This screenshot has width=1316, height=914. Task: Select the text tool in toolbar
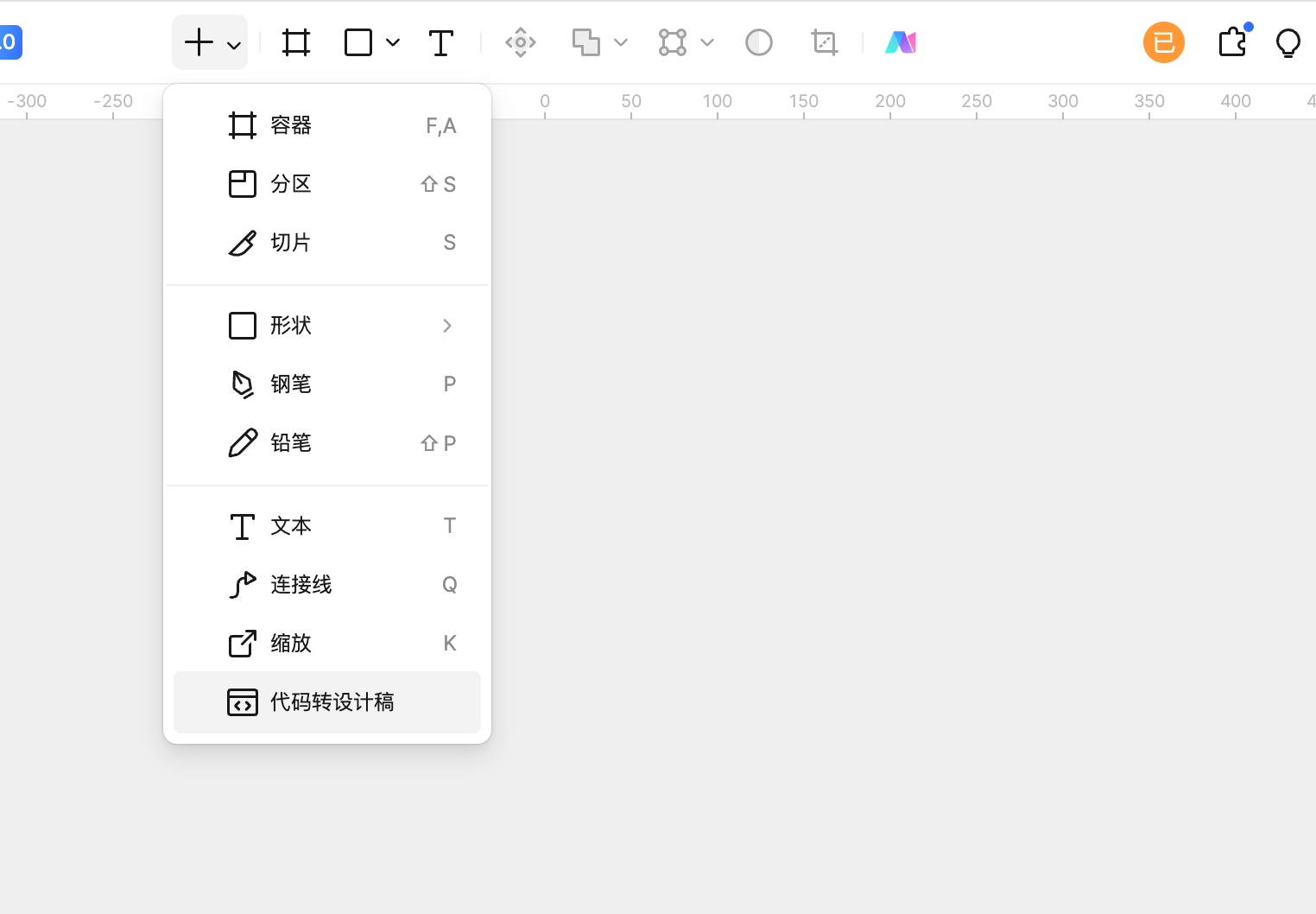pos(440,42)
